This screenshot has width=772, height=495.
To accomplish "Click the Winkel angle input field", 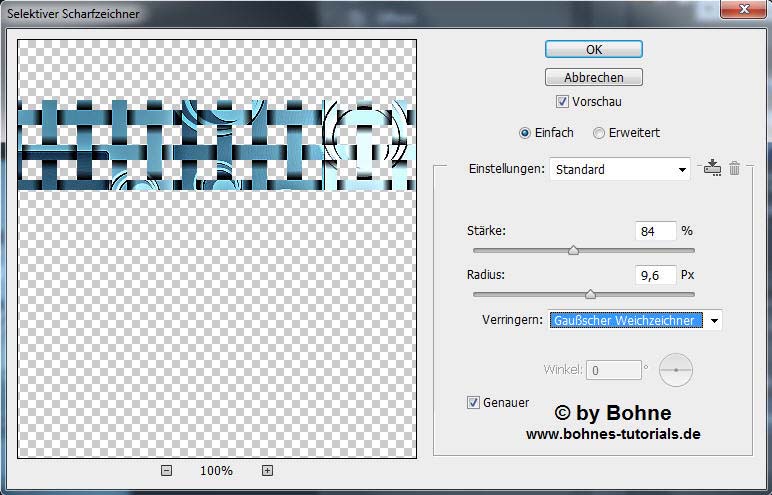I will pyautogui.click(x=614, y=370).
